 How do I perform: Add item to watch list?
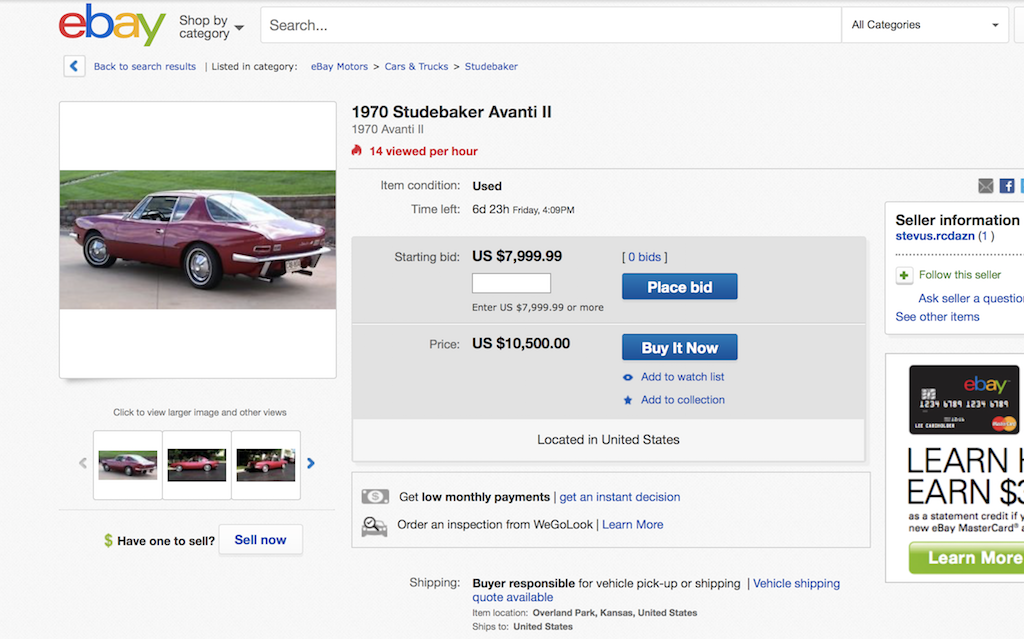click(682, 377)
